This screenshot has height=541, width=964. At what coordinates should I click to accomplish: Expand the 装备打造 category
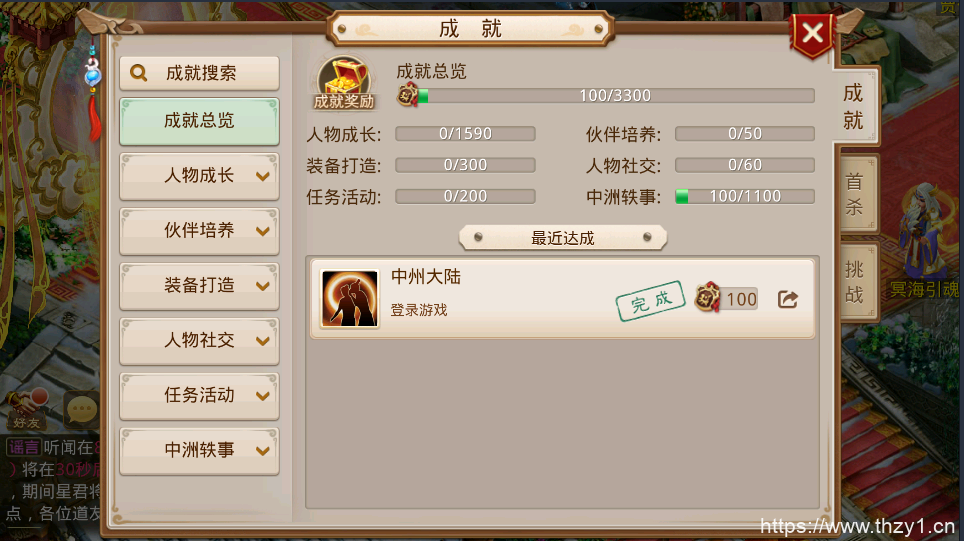pos(199,286)
